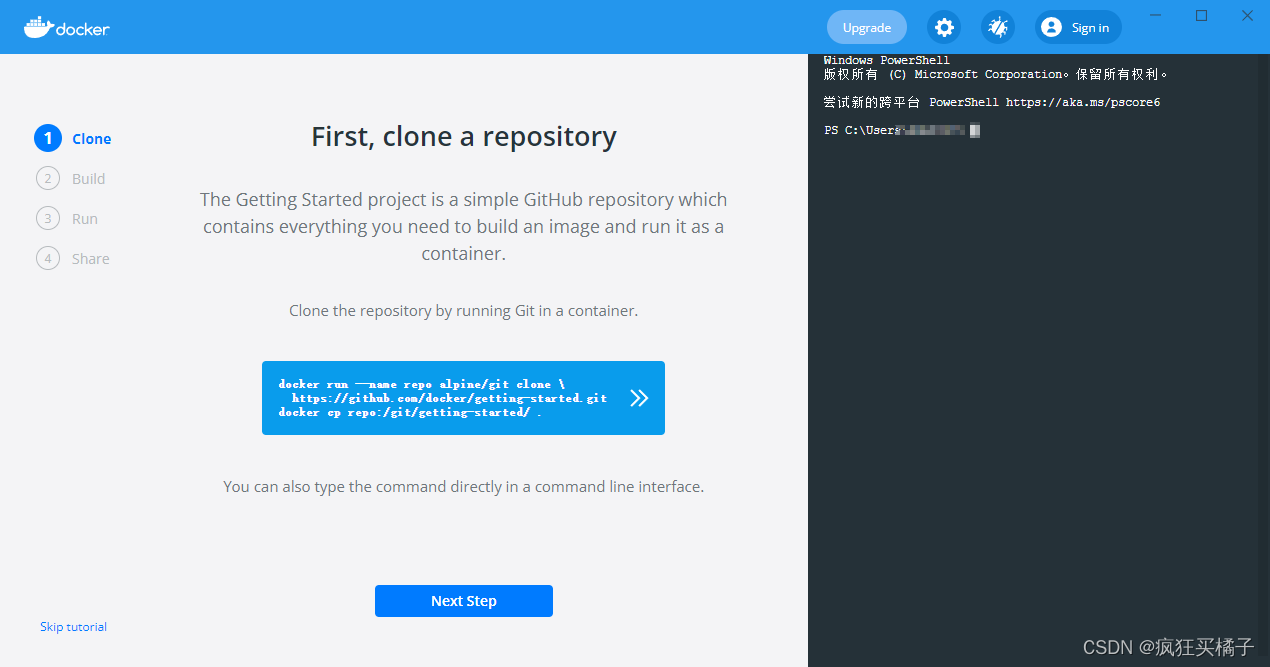This screenshot has width=1270, height=667.
Task: Select the Build step label
Action: click(89, 179)
